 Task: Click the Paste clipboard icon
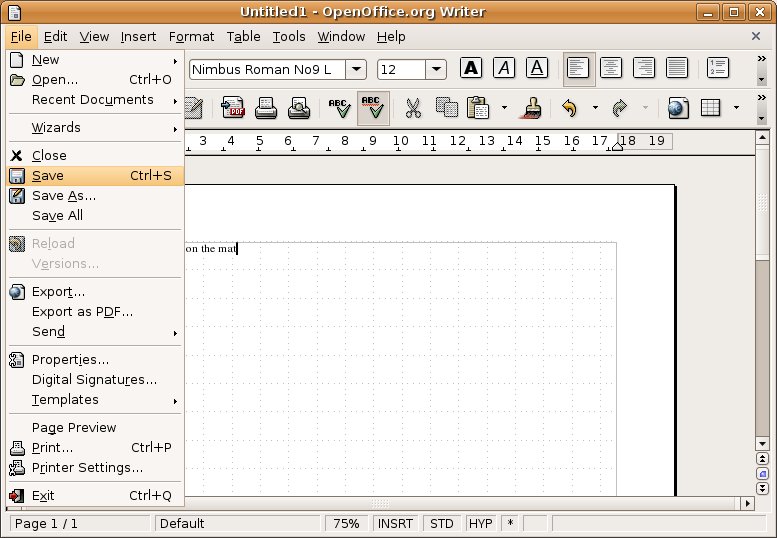pyautogui.click(x=478, y=108)
